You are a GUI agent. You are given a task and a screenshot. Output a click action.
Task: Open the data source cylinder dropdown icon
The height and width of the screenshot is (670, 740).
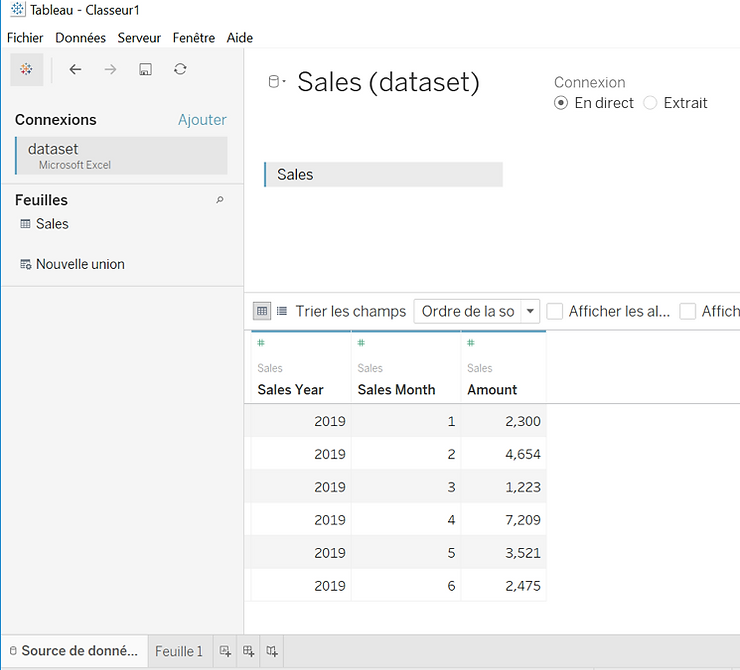pos(277,82)
